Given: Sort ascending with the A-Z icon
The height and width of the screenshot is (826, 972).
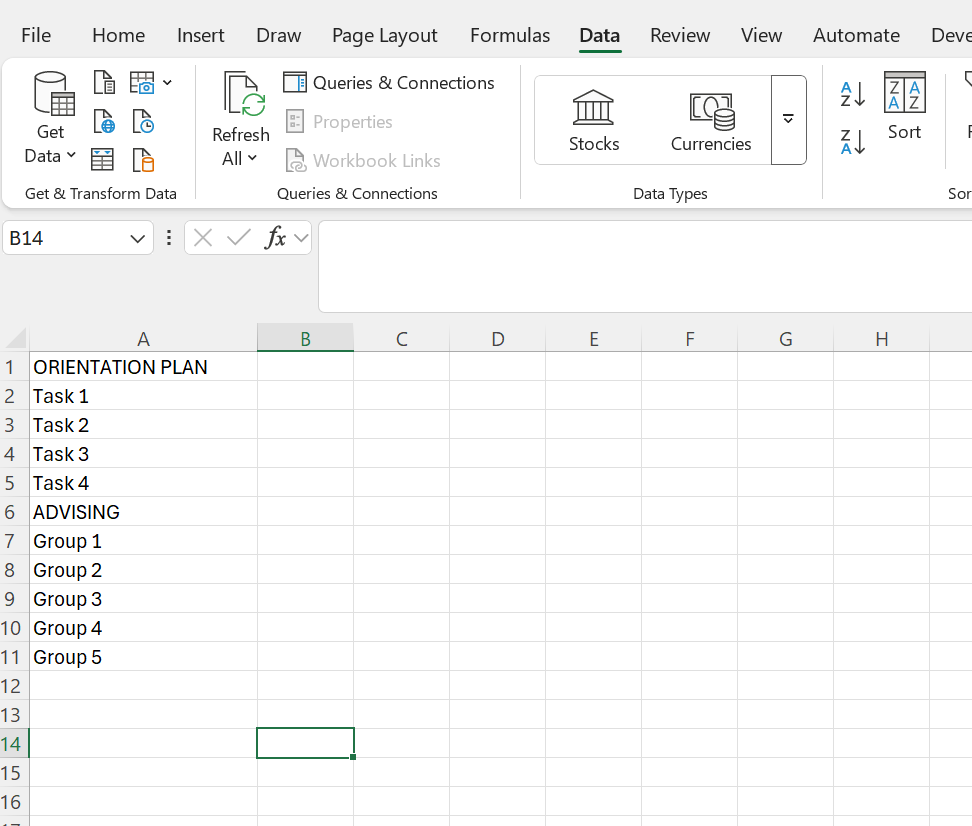Looking at the screenshot, I should click(x=851, y=94).
